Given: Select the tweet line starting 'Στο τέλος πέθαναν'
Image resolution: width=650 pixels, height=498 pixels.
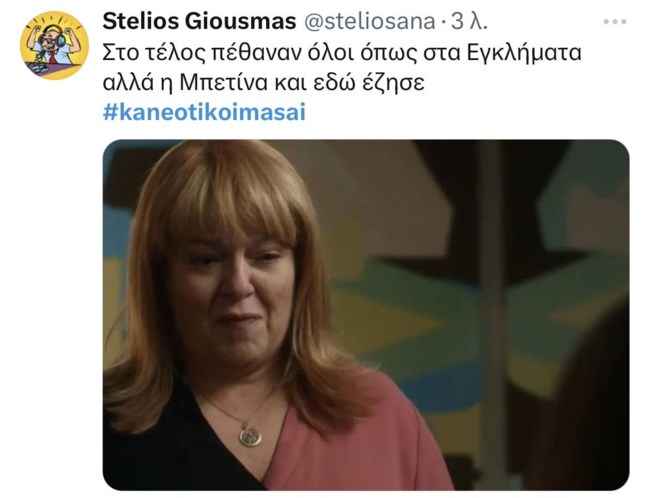Looking at the screenshot, I should (x=342, y=53).
